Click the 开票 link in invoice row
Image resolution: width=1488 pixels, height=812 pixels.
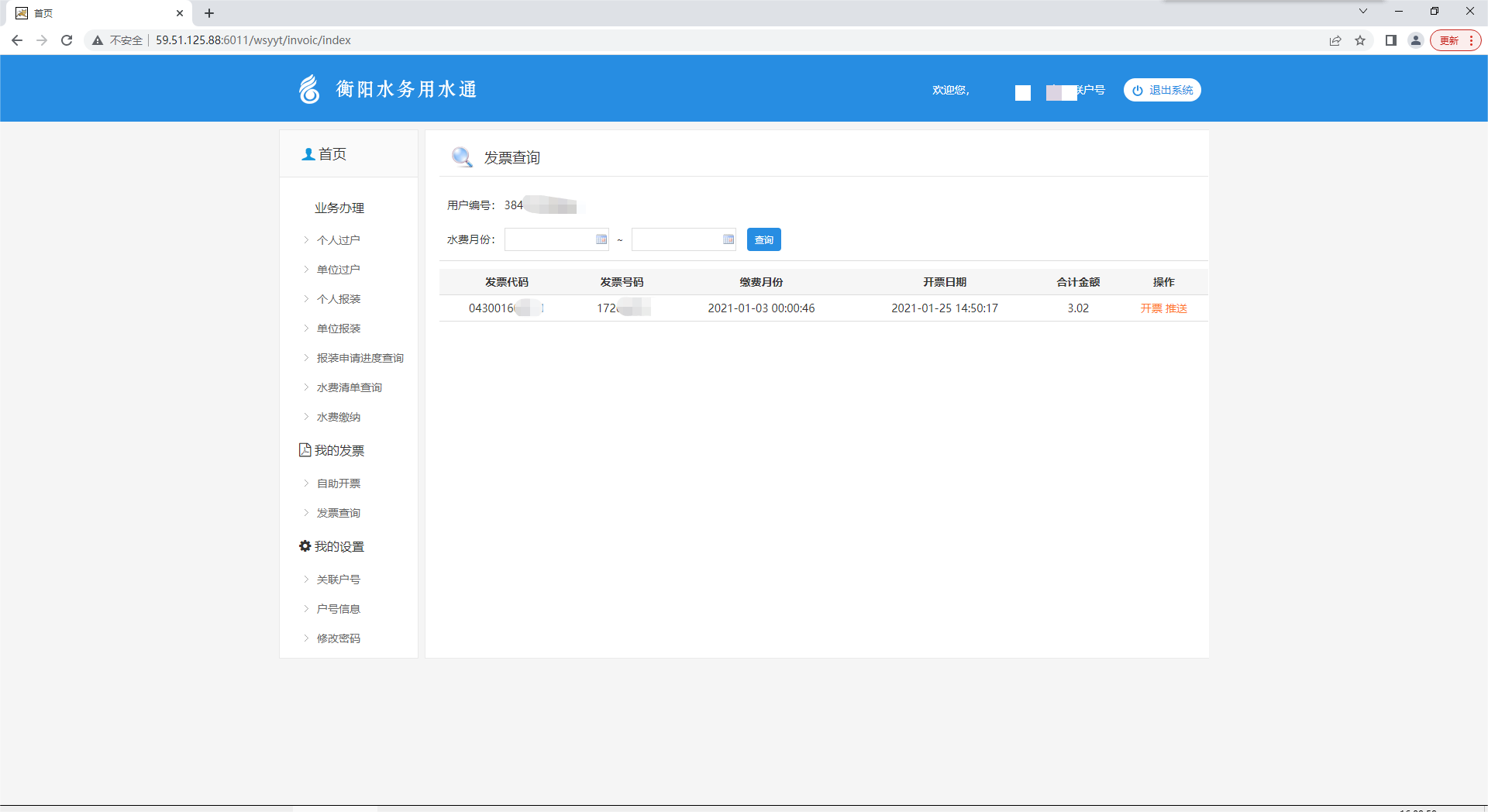click(x=1151, y=308)
